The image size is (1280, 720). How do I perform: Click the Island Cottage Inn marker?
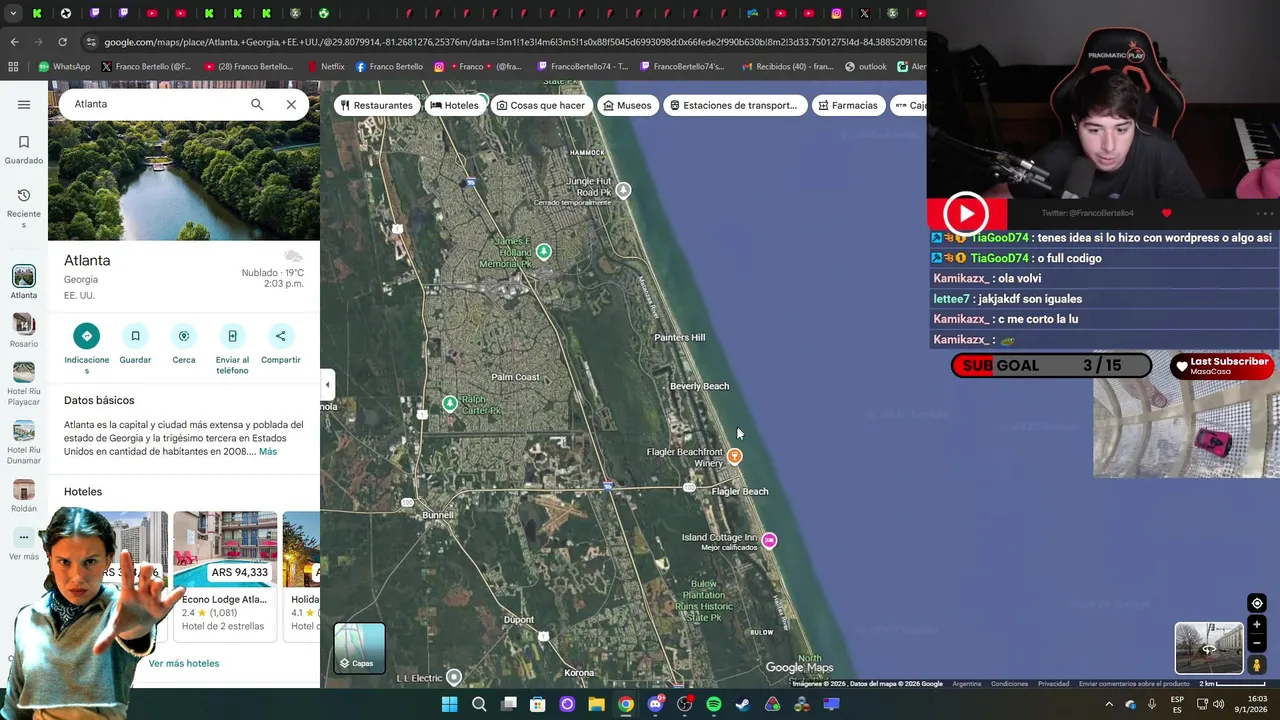[769, 540]
